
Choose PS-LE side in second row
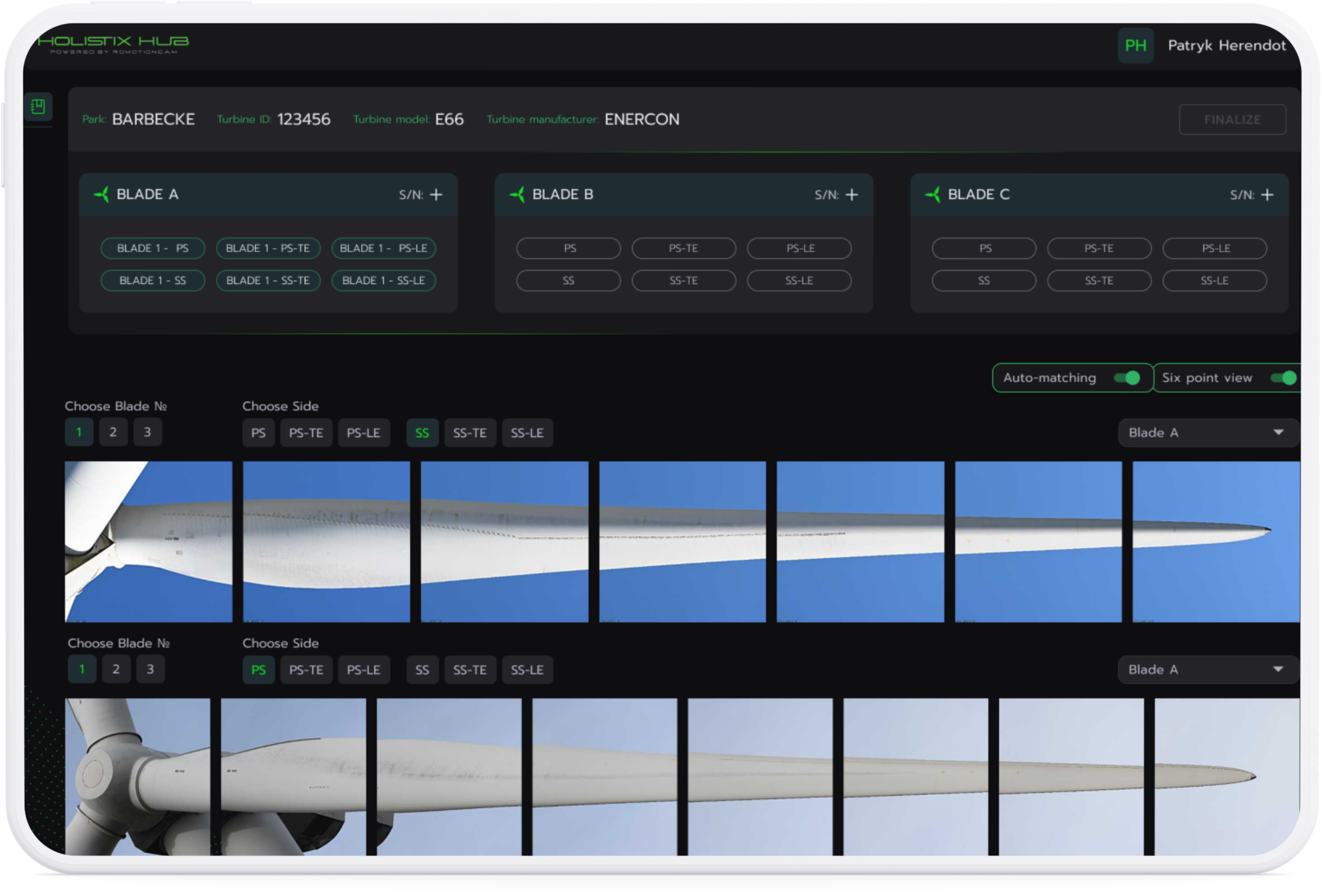click(363, 670)
